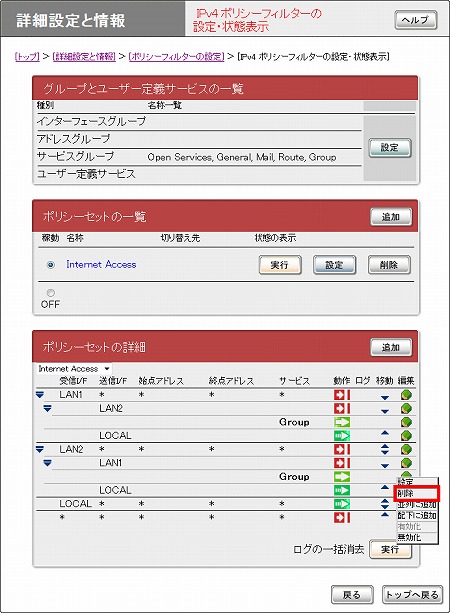The image size is (450, 613).
Task: Click the 戻る button
Action: pyautogui.click(x=352, y=595)
